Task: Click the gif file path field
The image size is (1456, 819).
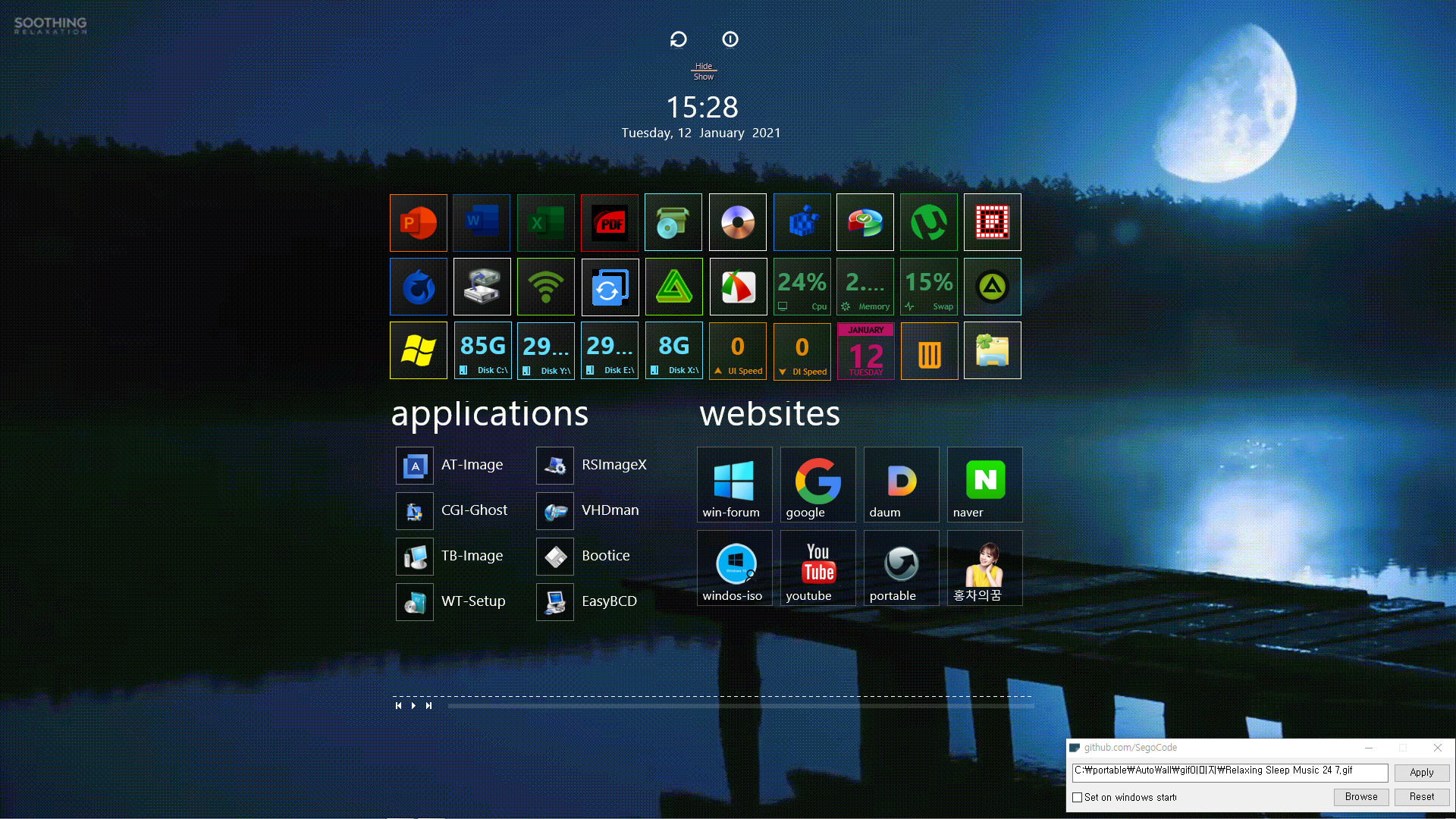Action: click(1229, 772)
